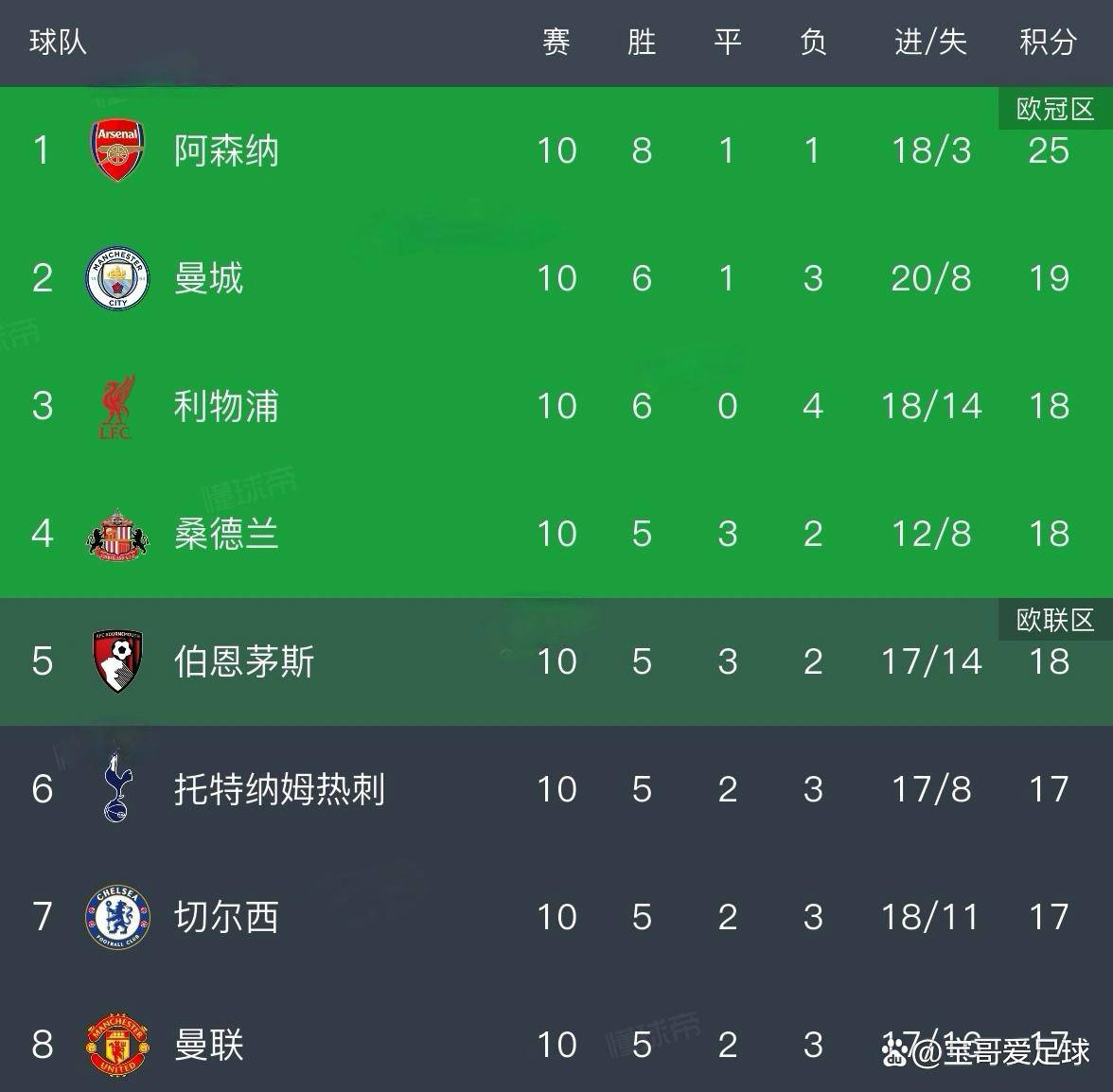Tap the 欧冠区 zone label
The height and width of the screenshot is (1092, 1113).
[1055, 109]
